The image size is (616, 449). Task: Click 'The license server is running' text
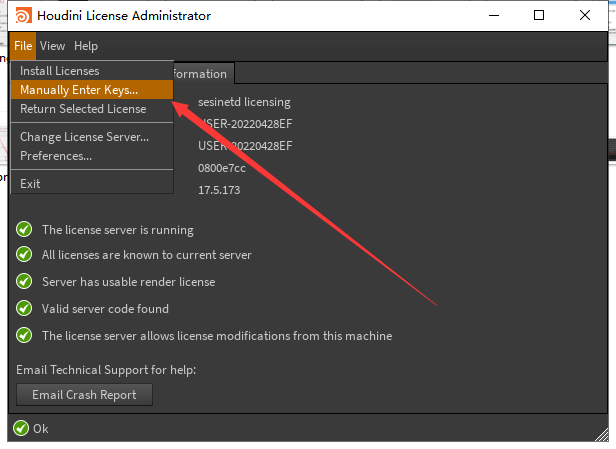[118, 230]
